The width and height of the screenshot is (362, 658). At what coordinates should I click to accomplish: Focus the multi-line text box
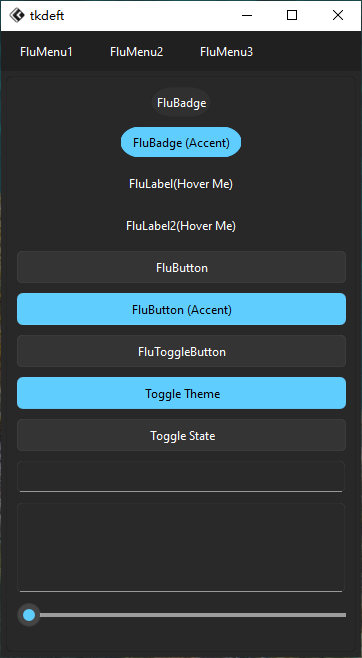[181, 548]
